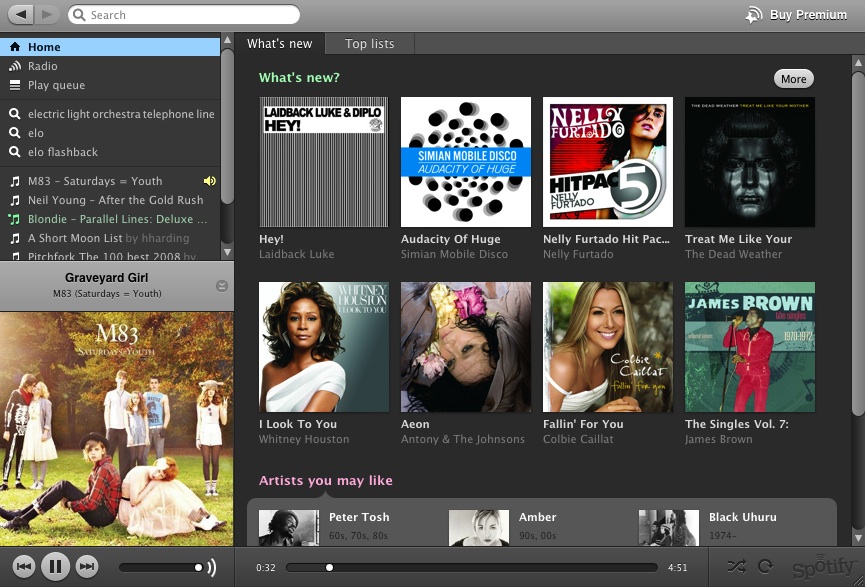This screenshot has width=865, height=587.
Task: Toggle shuffle mode
Action: click(737, 566)
